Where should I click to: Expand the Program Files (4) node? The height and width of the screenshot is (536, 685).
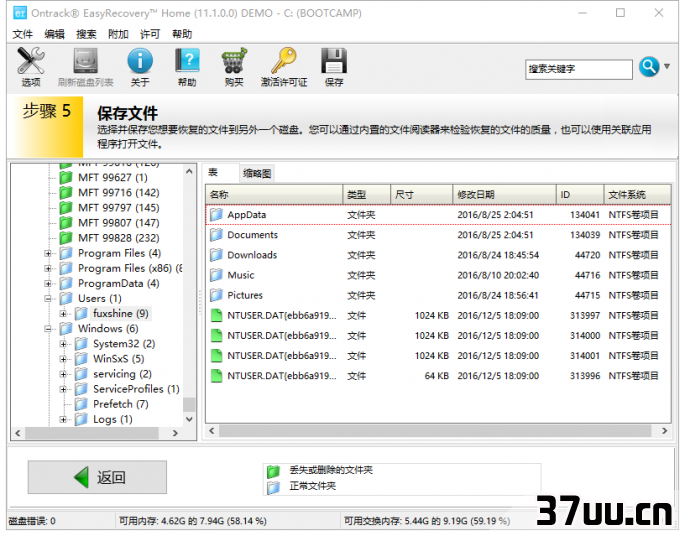point(48,253)
